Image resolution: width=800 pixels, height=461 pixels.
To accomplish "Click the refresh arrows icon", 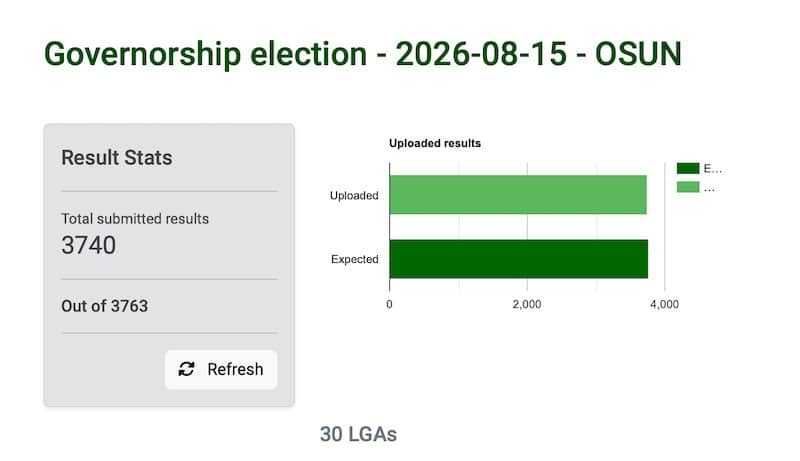I will coord(186,369).
